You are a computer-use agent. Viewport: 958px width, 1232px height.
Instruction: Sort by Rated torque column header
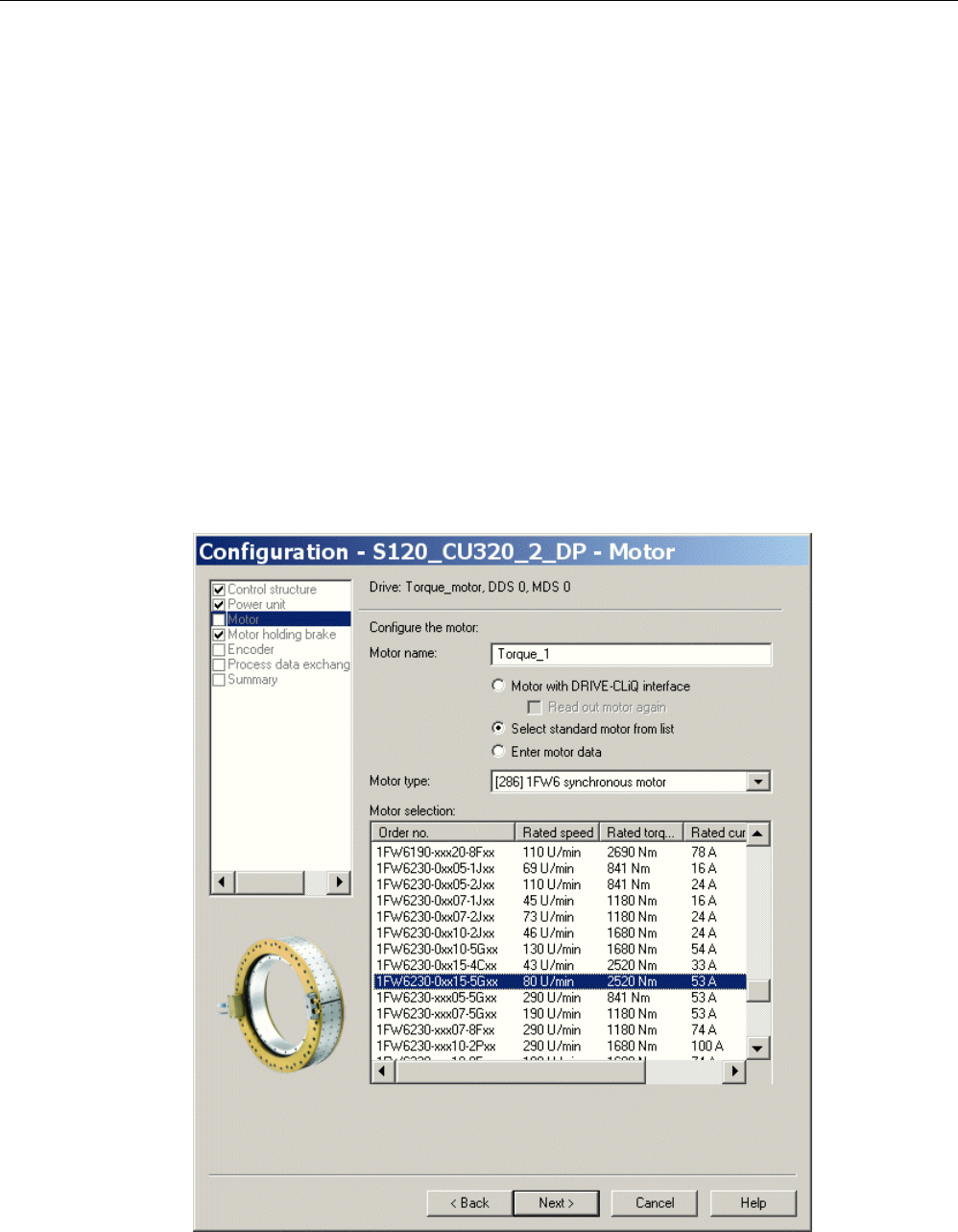(x=642, y=833)
